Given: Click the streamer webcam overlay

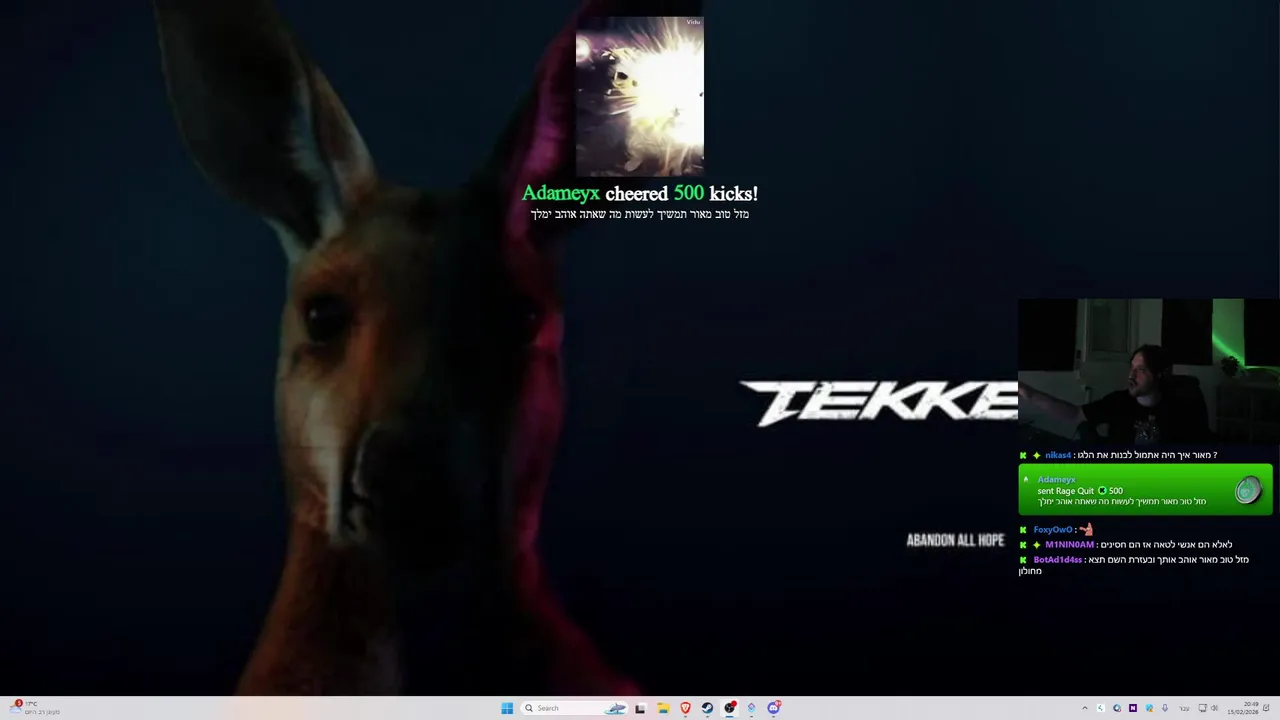Looking at the screenshot, I should (x=1149, y=371).
